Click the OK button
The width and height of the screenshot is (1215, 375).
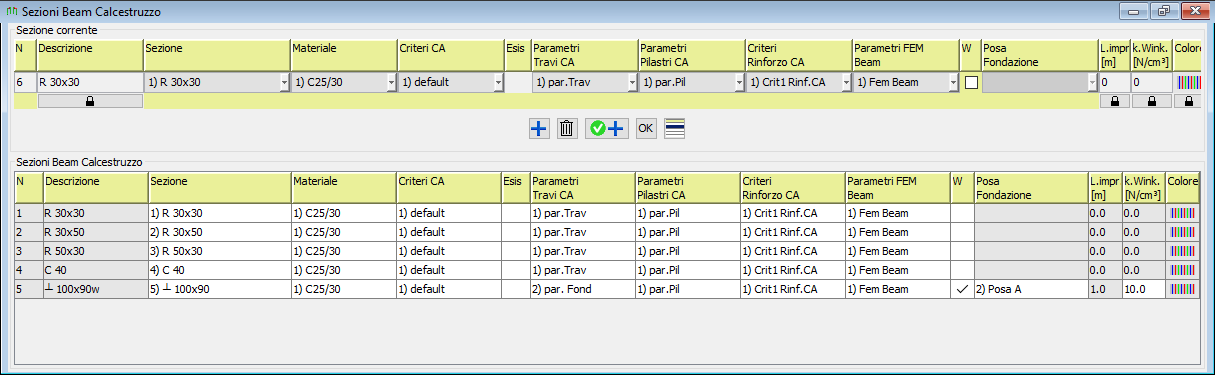(646, 128)
